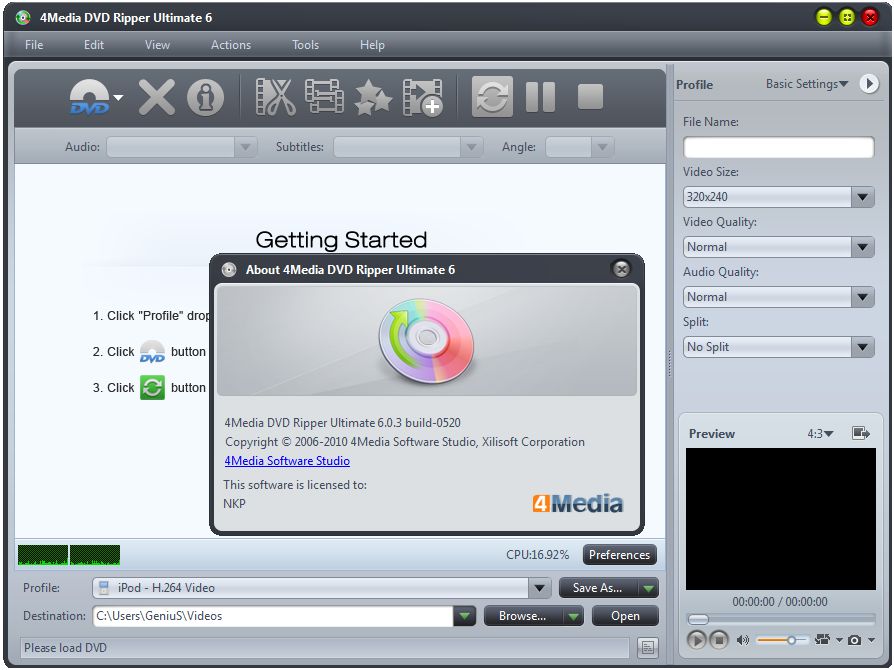Open the 4:3 aspect ratio dropdown

pyautogui.click(x=820, y=434)
